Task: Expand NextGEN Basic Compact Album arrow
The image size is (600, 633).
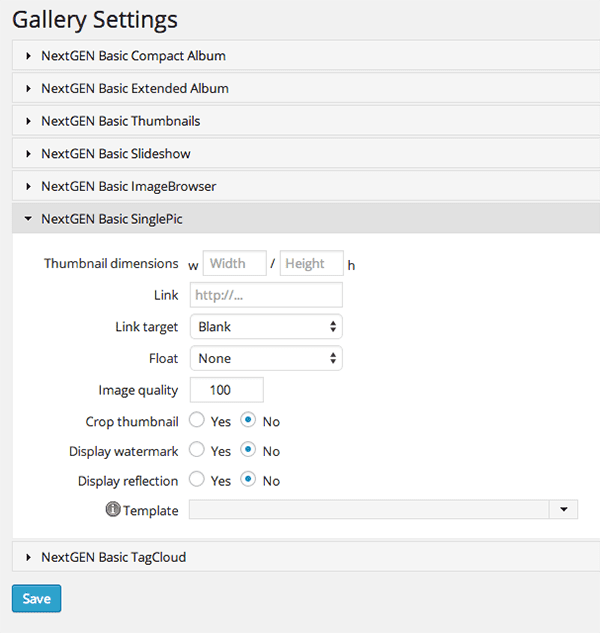Action: point(28,56)
